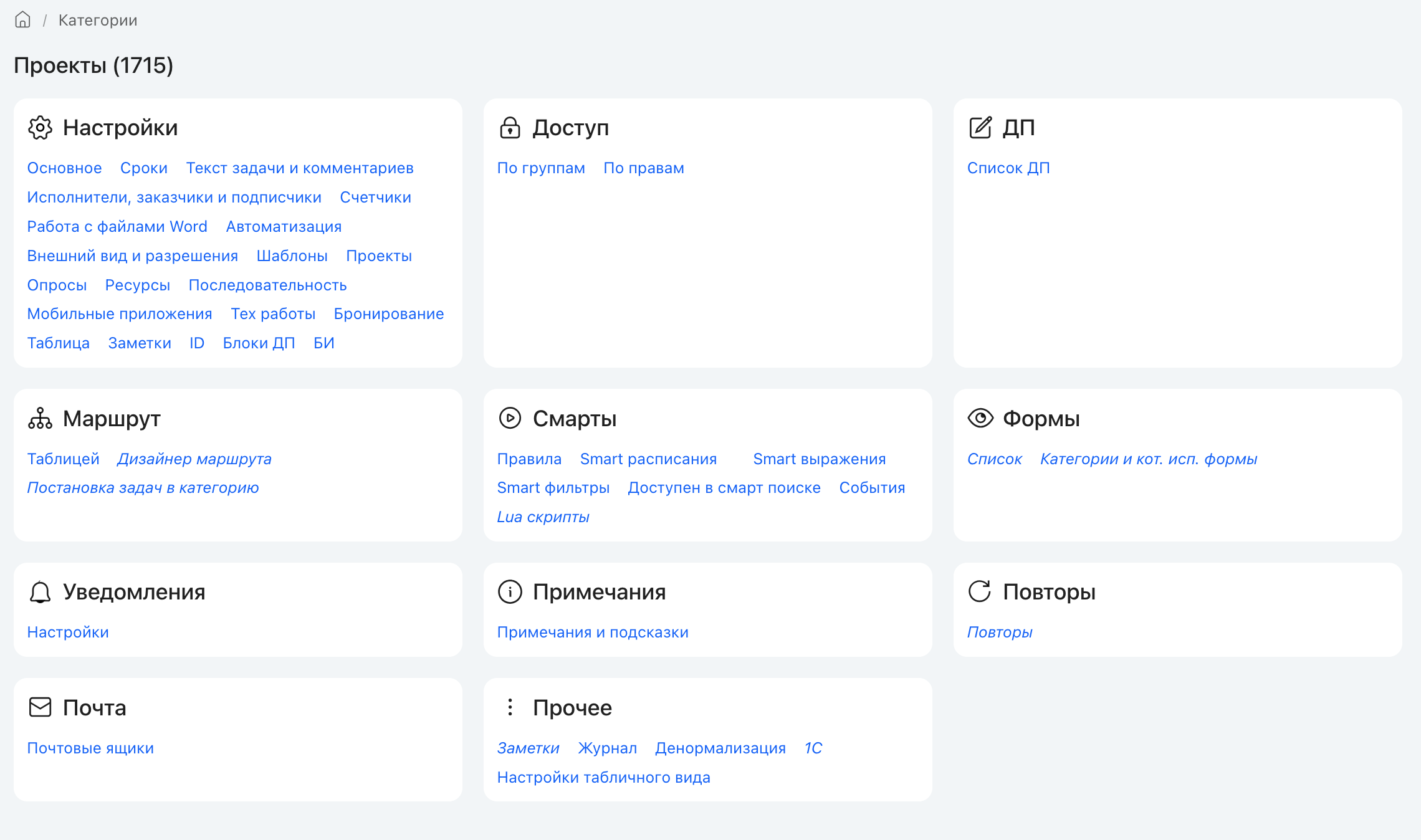Click the bell icon beside Уведомления

(41, 592)
